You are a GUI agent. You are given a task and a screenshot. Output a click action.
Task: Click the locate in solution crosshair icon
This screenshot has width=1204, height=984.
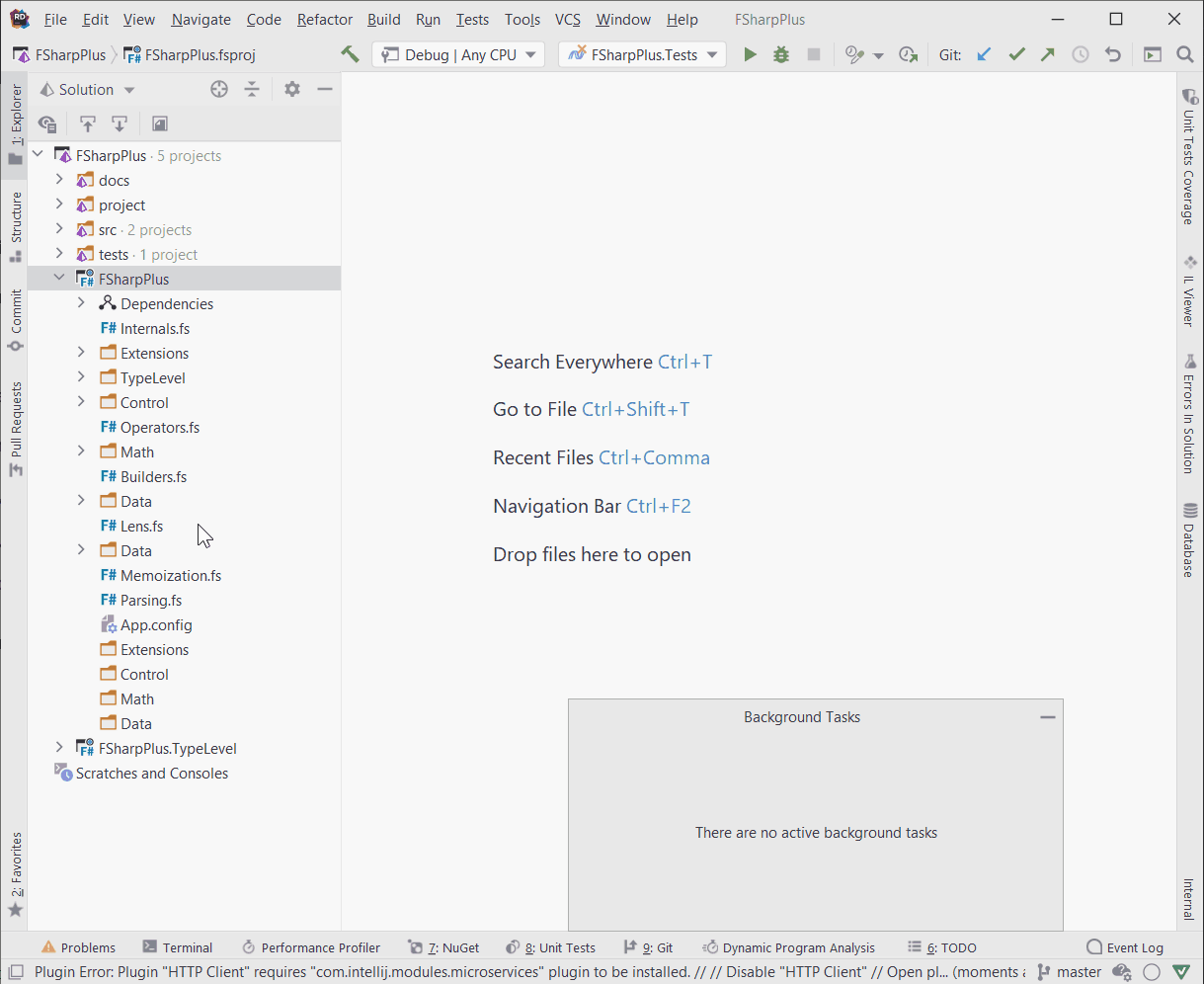coord(219,89)
